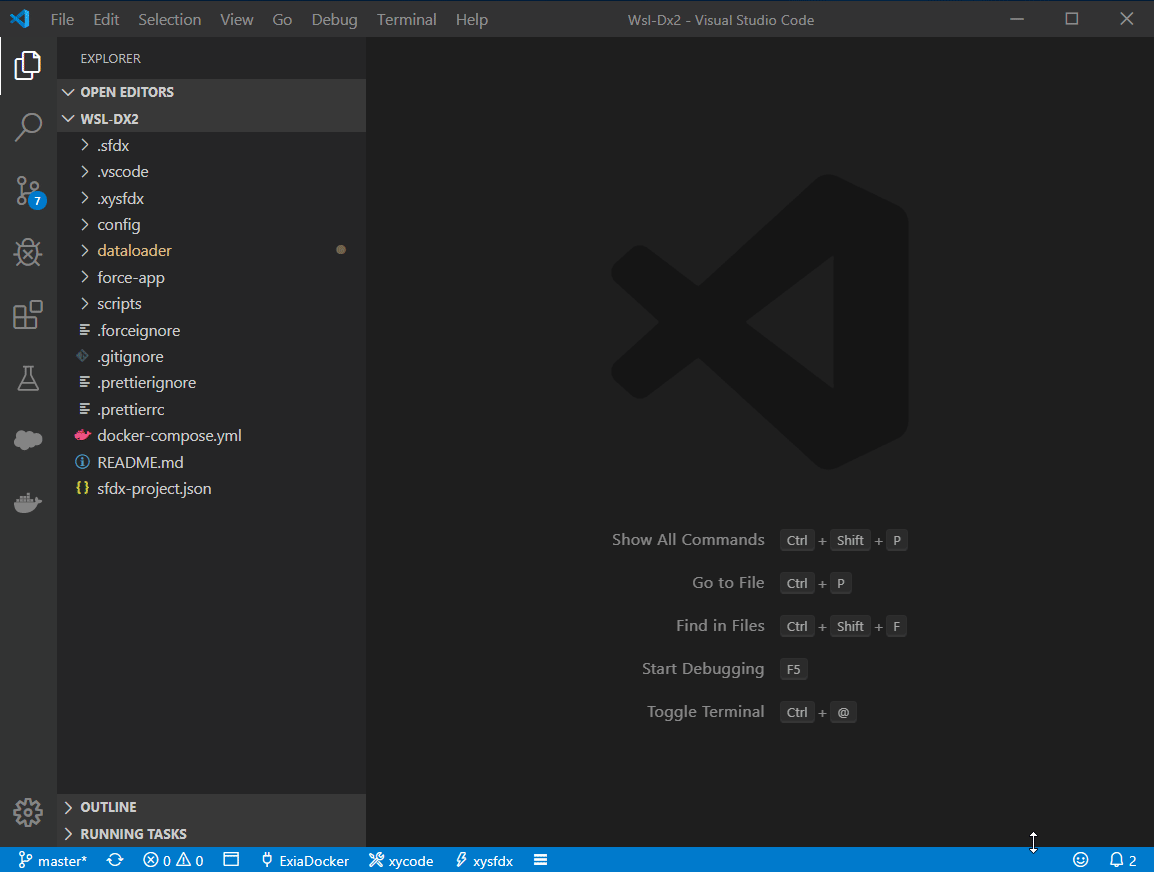Open the Terminal menu

pyautogui.click(x=406, y=20)
